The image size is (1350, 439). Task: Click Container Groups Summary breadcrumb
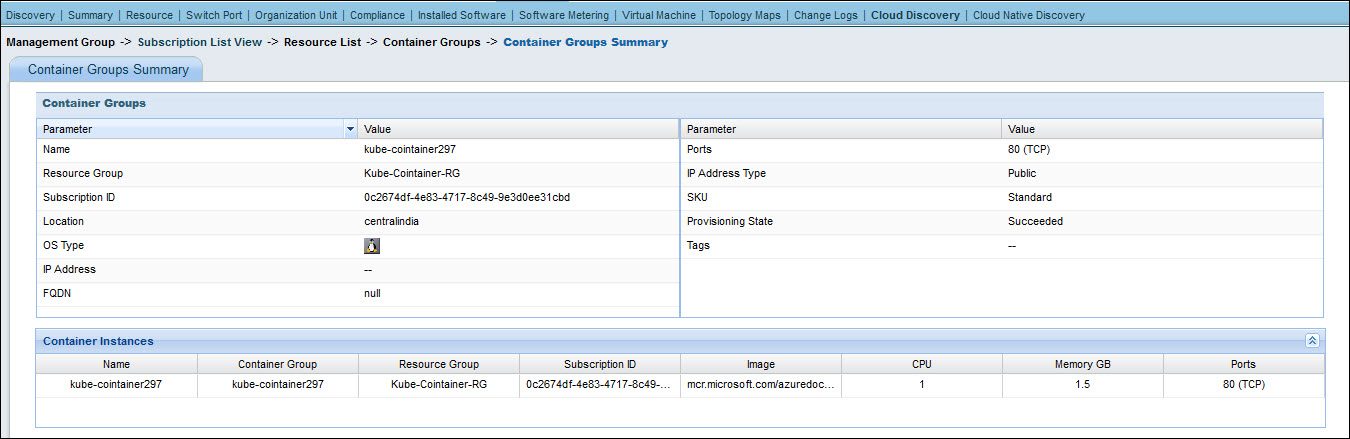click(x=586, y=42)
